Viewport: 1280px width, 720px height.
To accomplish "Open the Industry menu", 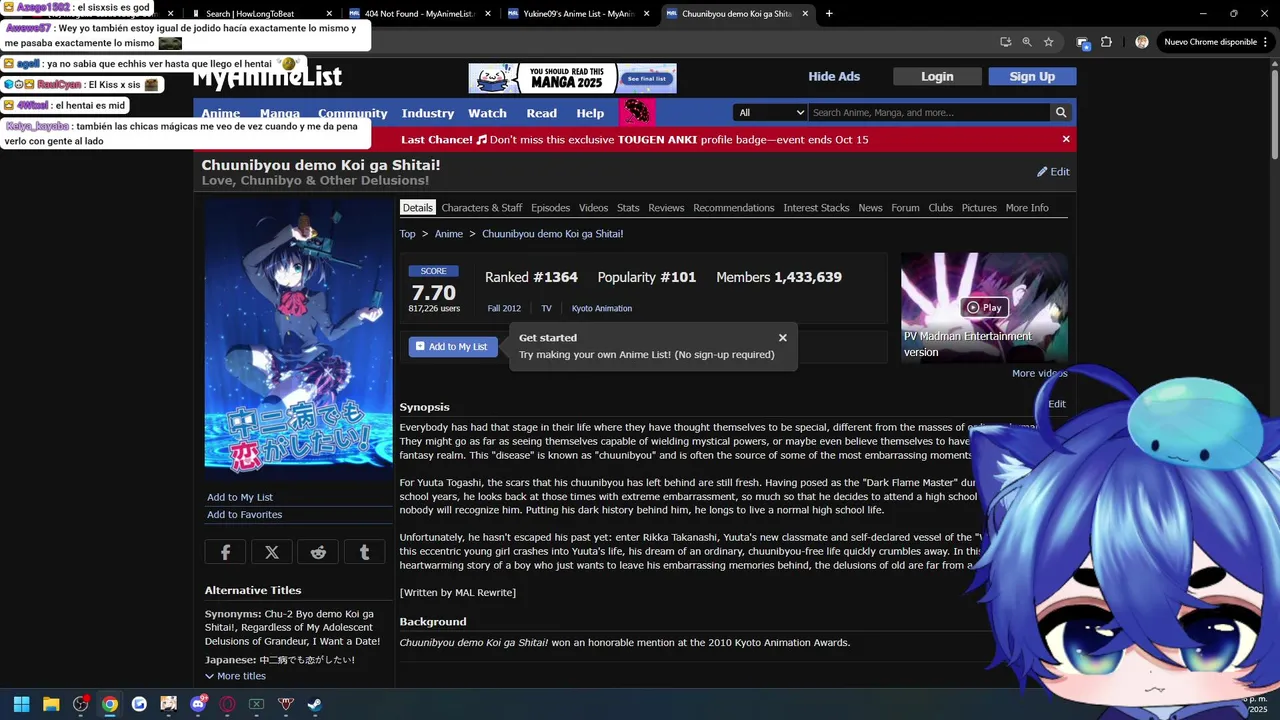I will 428,113.
